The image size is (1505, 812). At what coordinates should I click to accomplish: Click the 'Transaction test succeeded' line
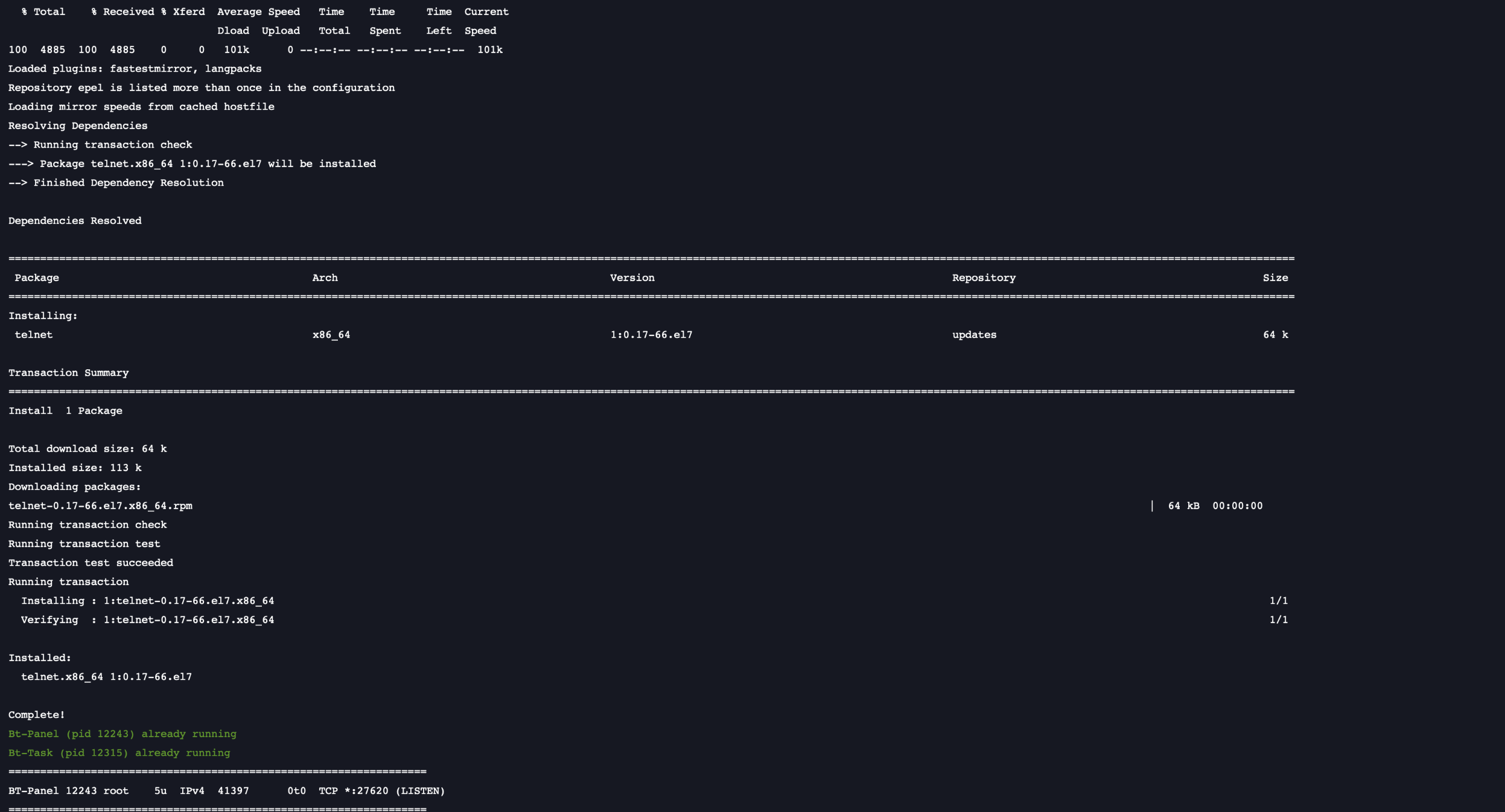coord(91,563)
